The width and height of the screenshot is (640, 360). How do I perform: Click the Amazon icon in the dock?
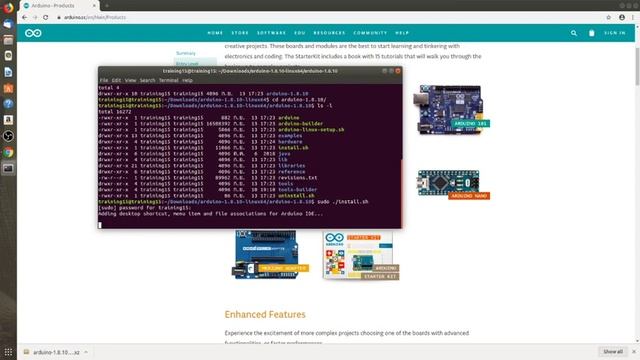8,120
